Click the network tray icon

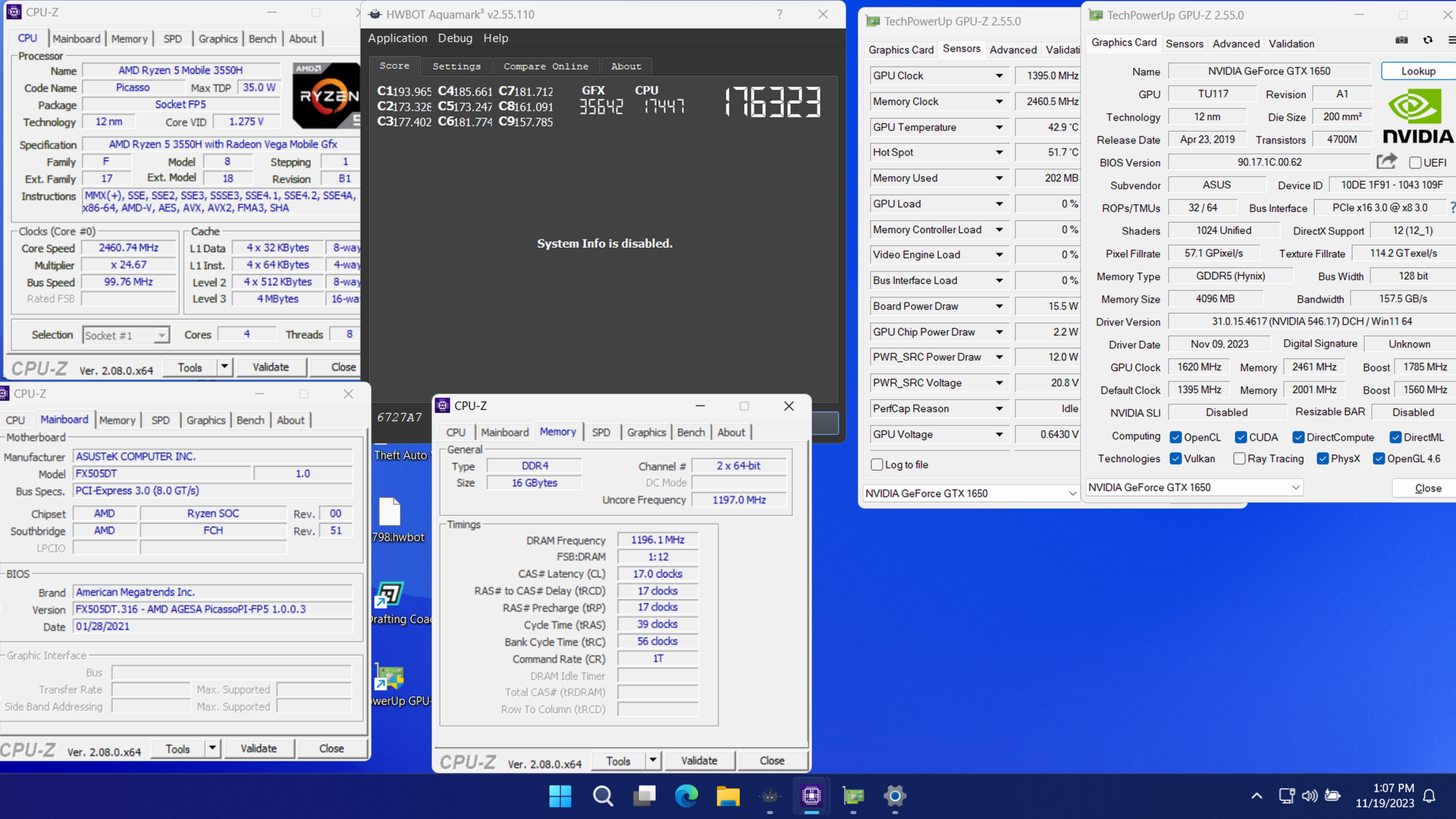point(1287,796)
